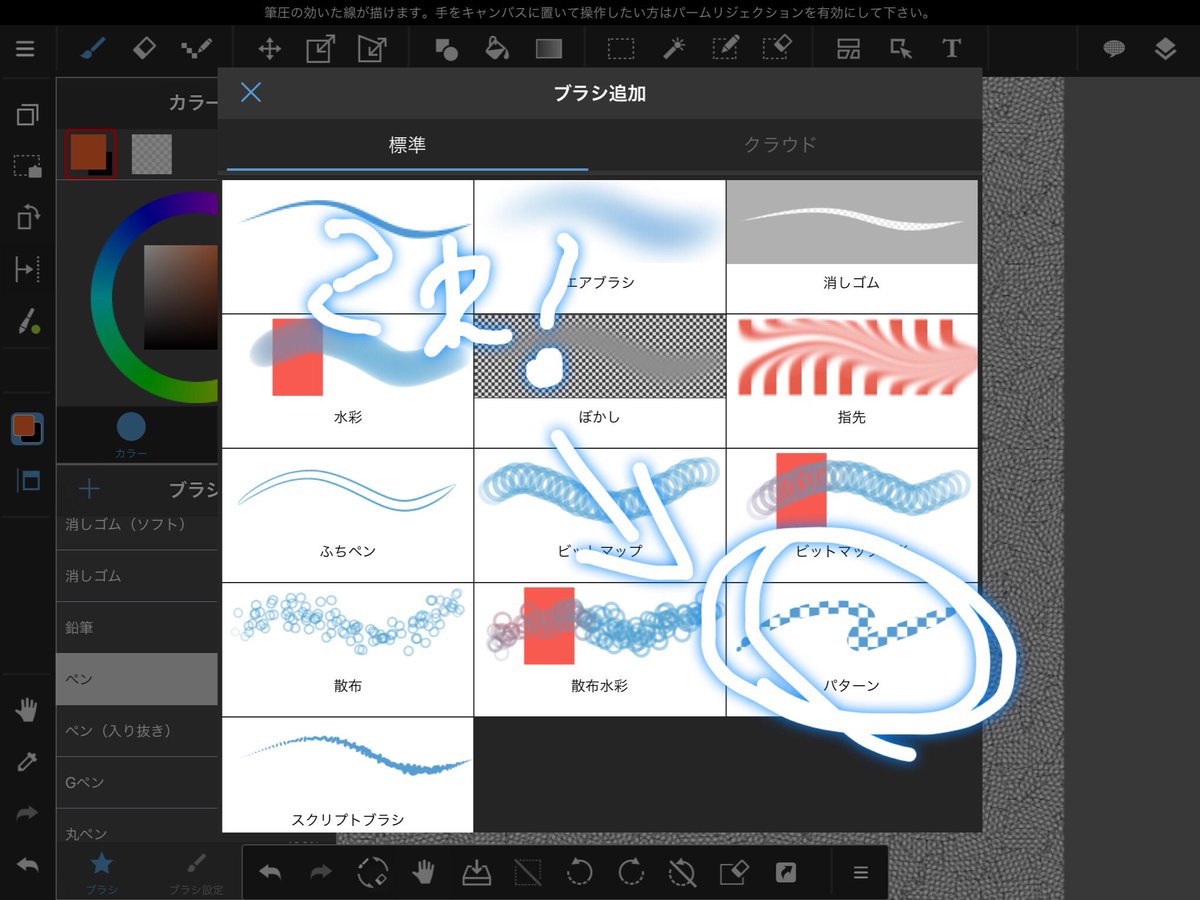Close the ブラシ追加 dialog
The image size is (1200, 900).
tap(251, 93)
